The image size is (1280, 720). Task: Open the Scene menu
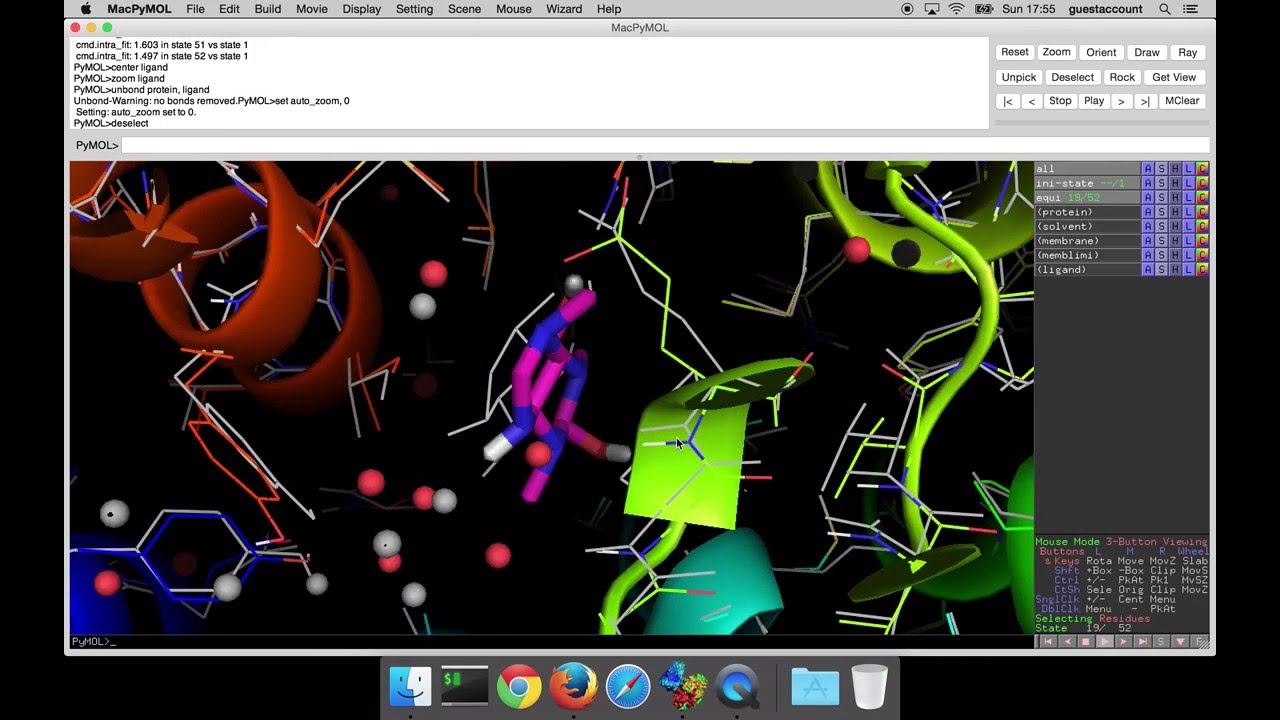[x=464, y=9]
